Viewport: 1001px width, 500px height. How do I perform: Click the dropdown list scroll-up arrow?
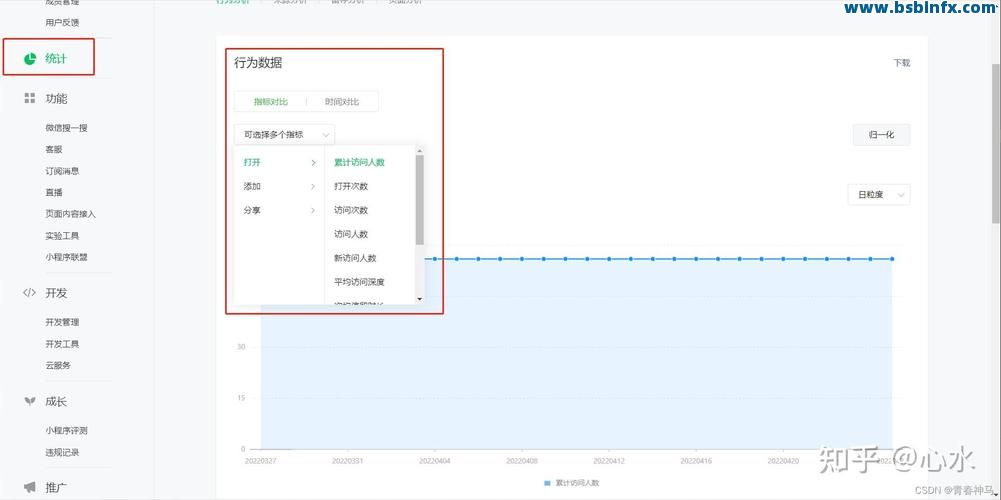click(419, 151)
